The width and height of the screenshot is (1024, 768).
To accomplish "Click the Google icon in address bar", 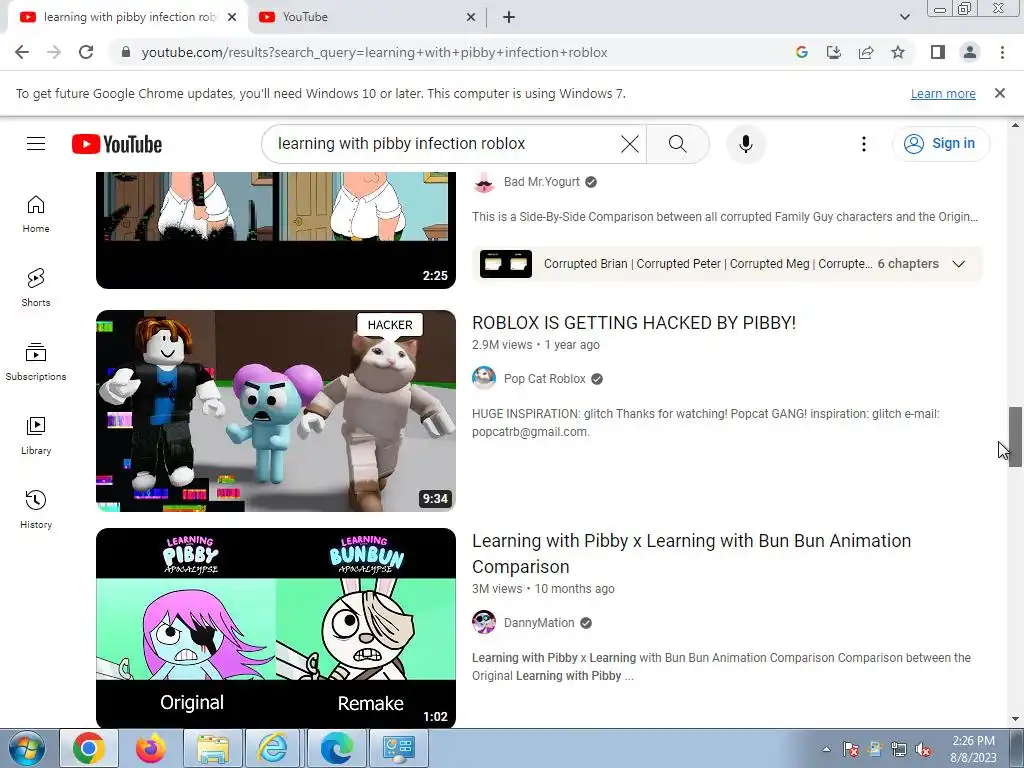I will click(x=802, y=52).
